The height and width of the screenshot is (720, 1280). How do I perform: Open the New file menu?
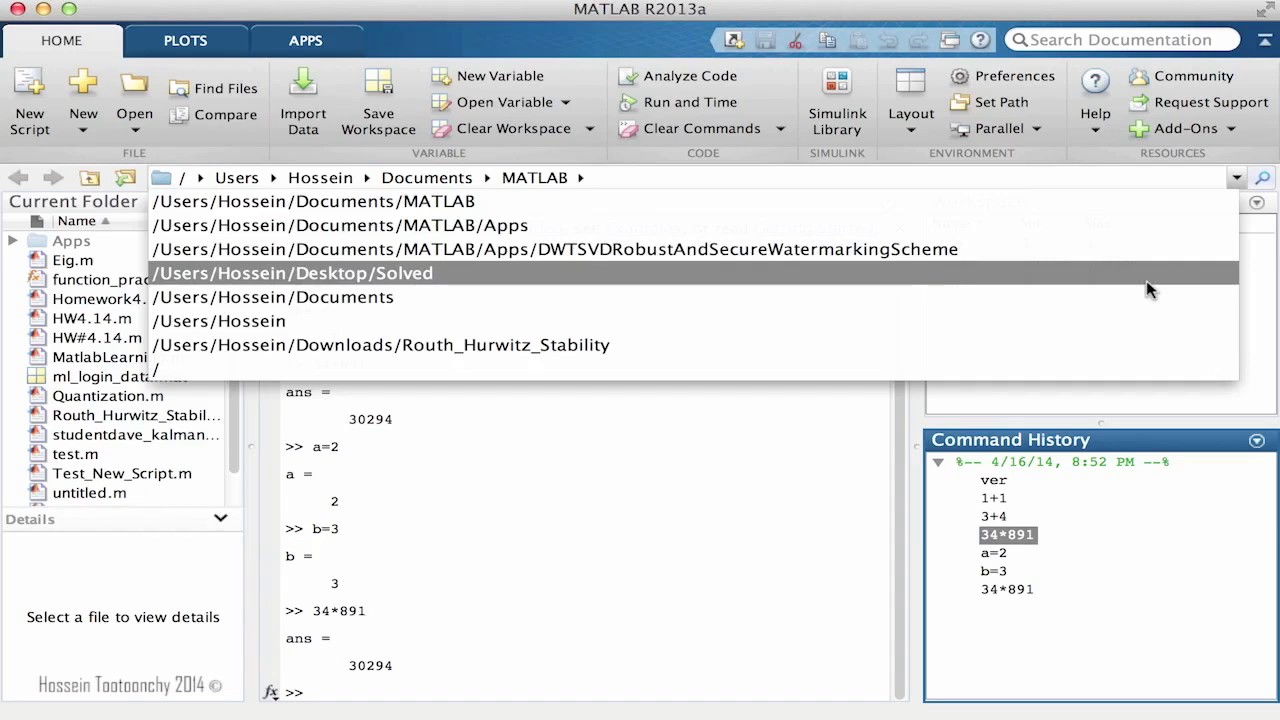(83, 102)
